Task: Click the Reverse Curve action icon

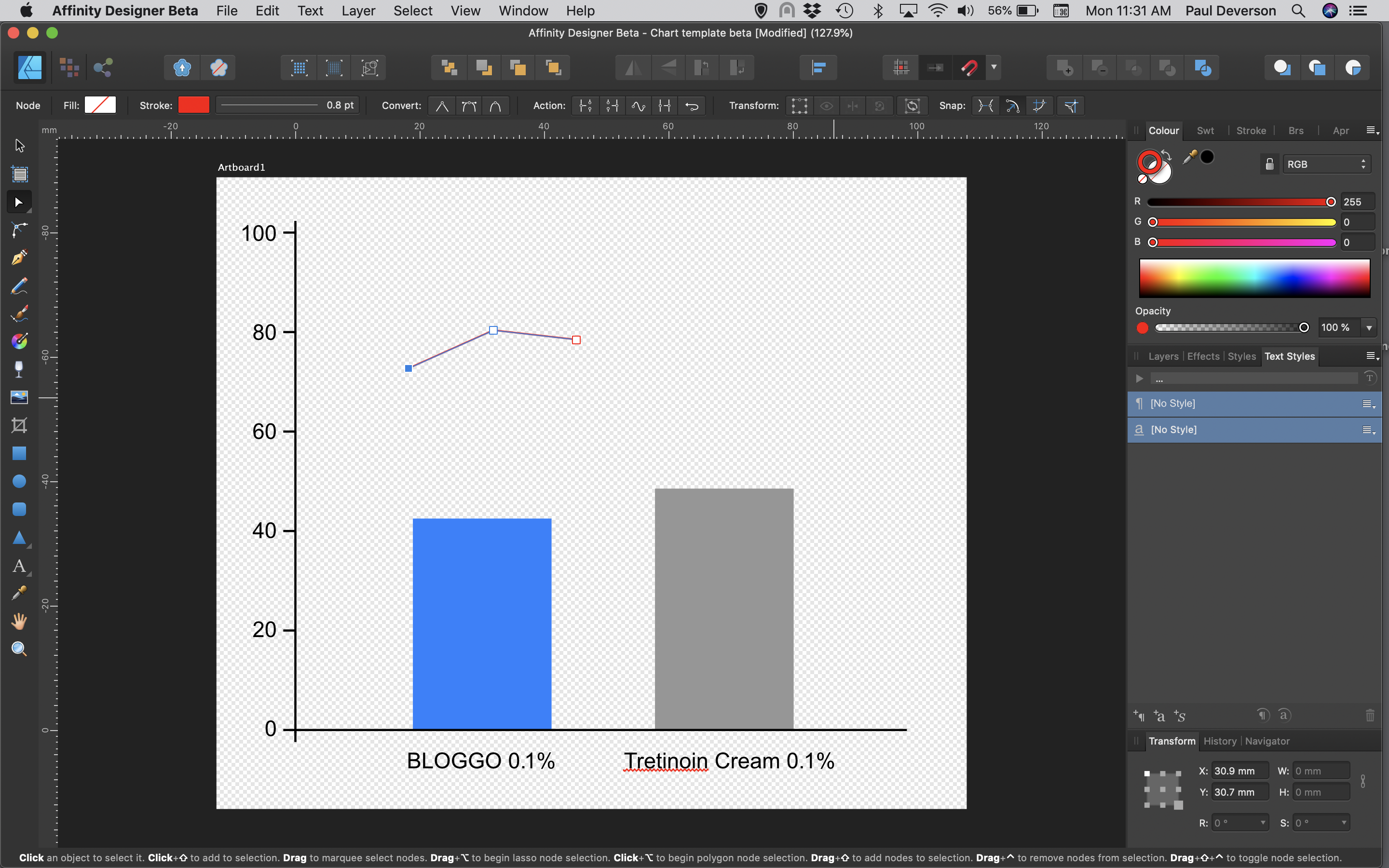Action: coord(692,106)
